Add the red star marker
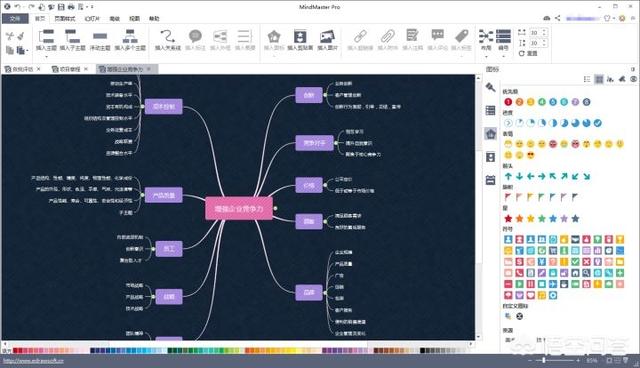Image resolution: width=640 pixels, height=368 pixels. pyautogui.click(x=508, y=219)
